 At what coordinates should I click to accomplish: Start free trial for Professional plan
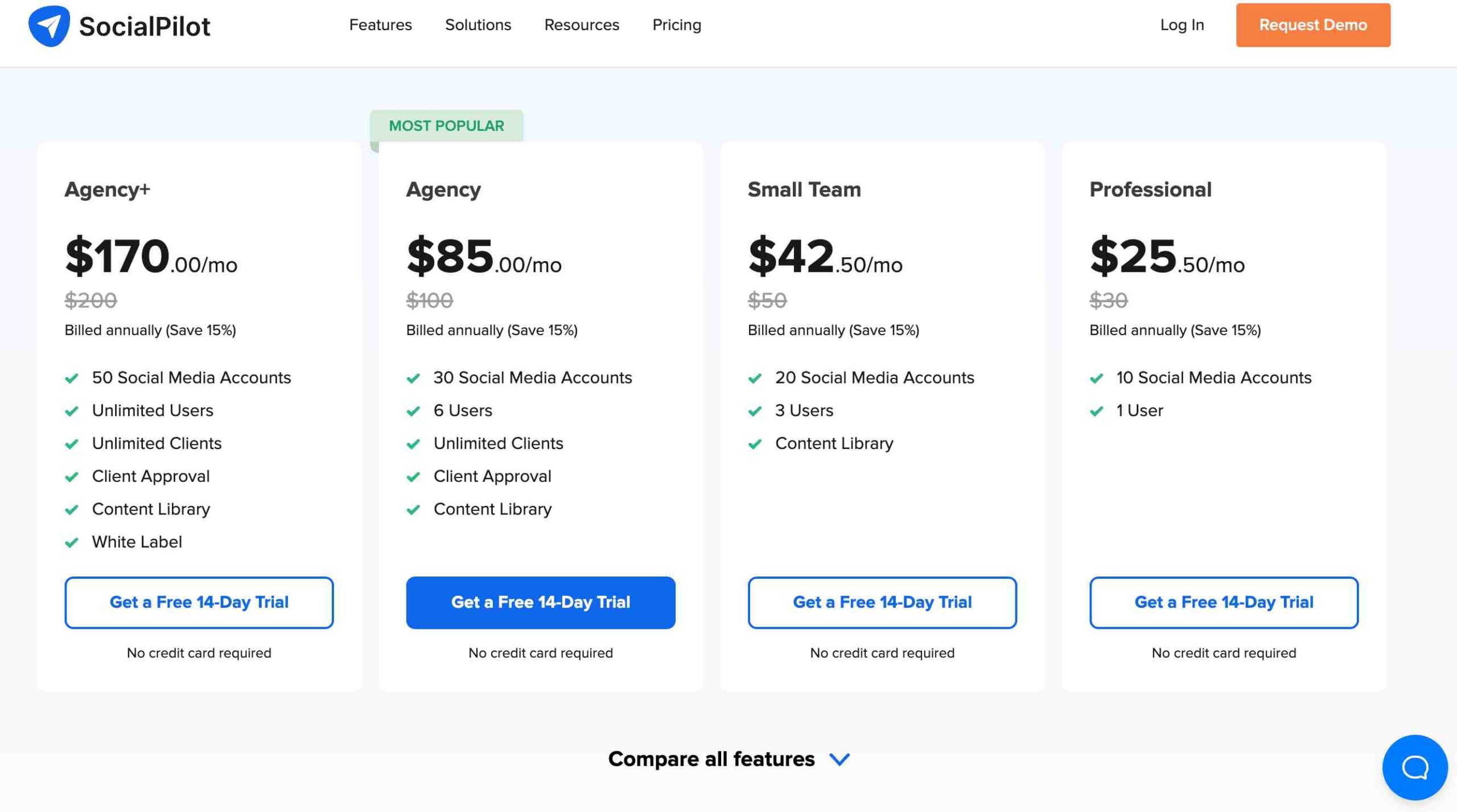[1224, 602]
